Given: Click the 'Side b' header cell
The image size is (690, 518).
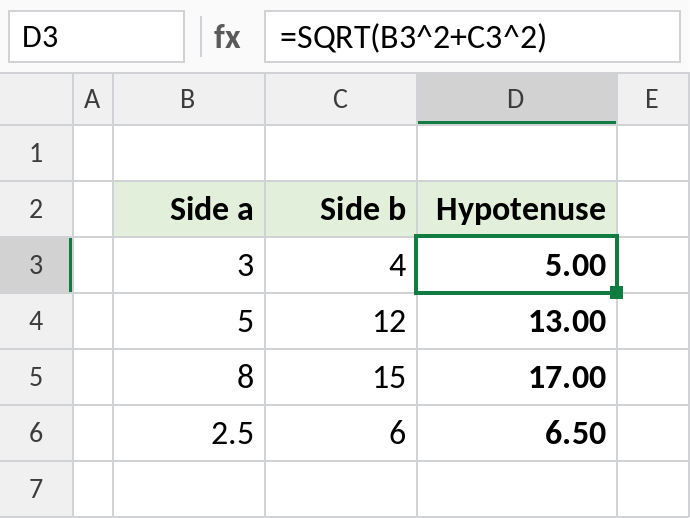Looking at the screenshot, I should (x=341, y=209).
